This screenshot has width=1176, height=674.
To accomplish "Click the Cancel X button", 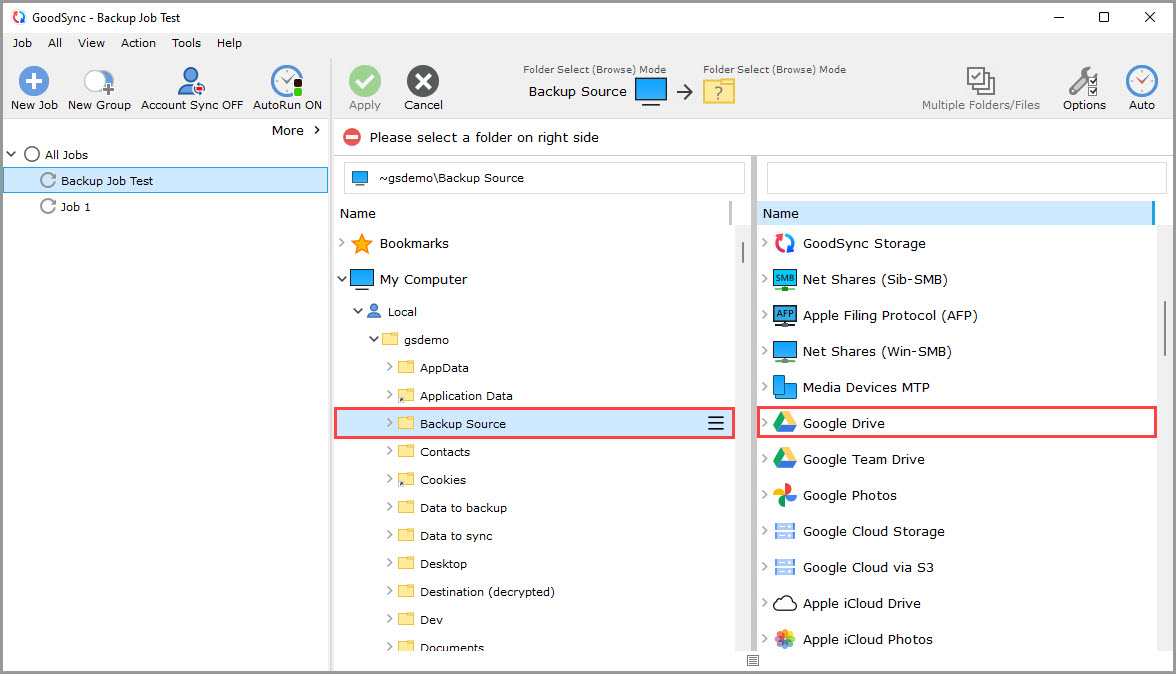I will click(x=423, y=81).
